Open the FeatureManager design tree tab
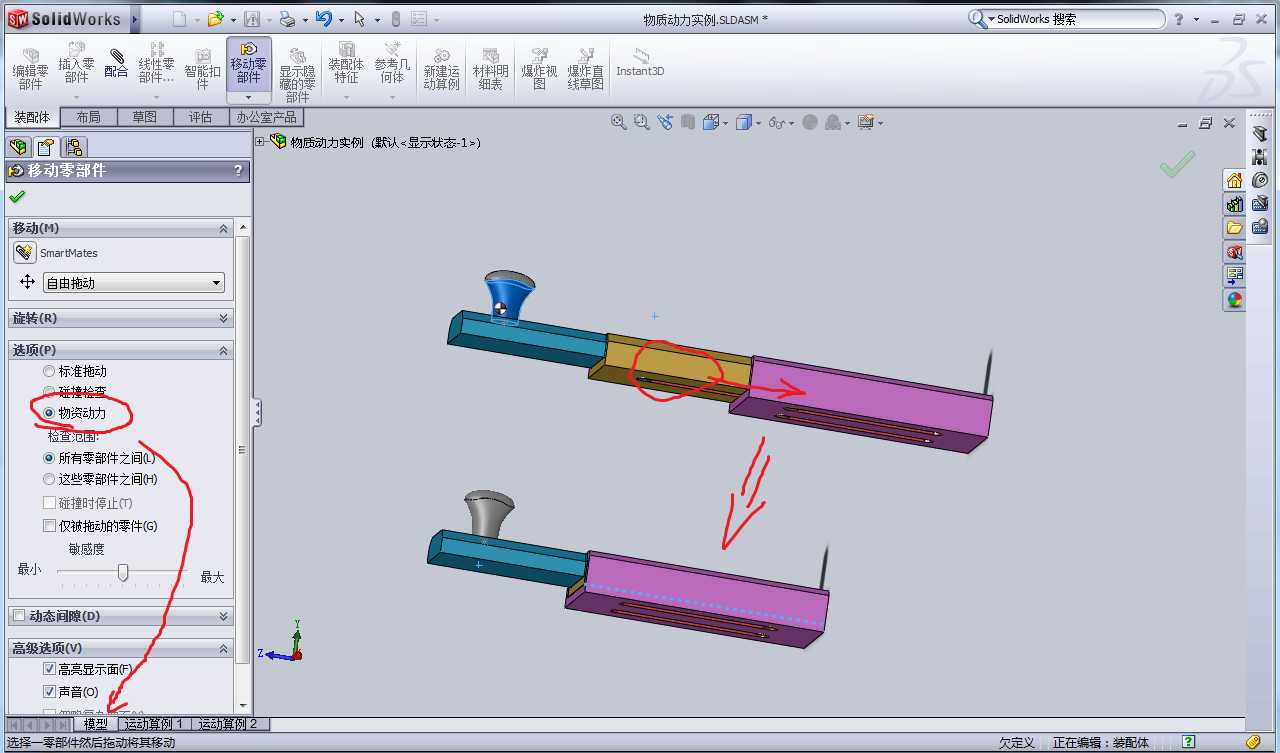1280x753 pixels. coord(17,147)
